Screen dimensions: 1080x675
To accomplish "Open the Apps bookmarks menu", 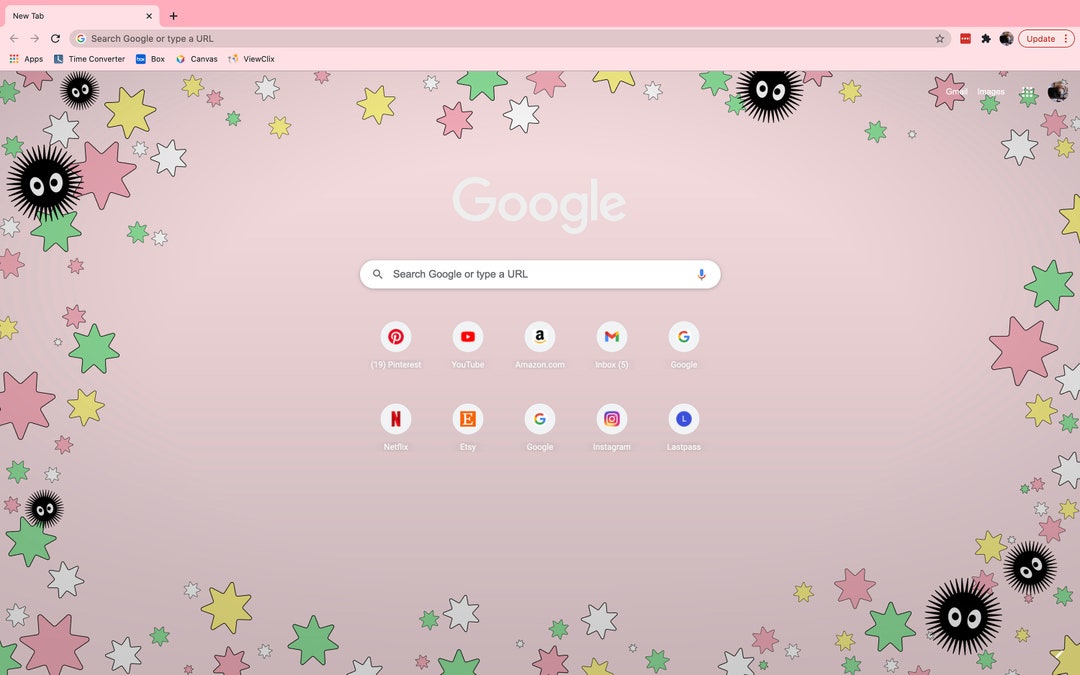I will pos(33,58).
